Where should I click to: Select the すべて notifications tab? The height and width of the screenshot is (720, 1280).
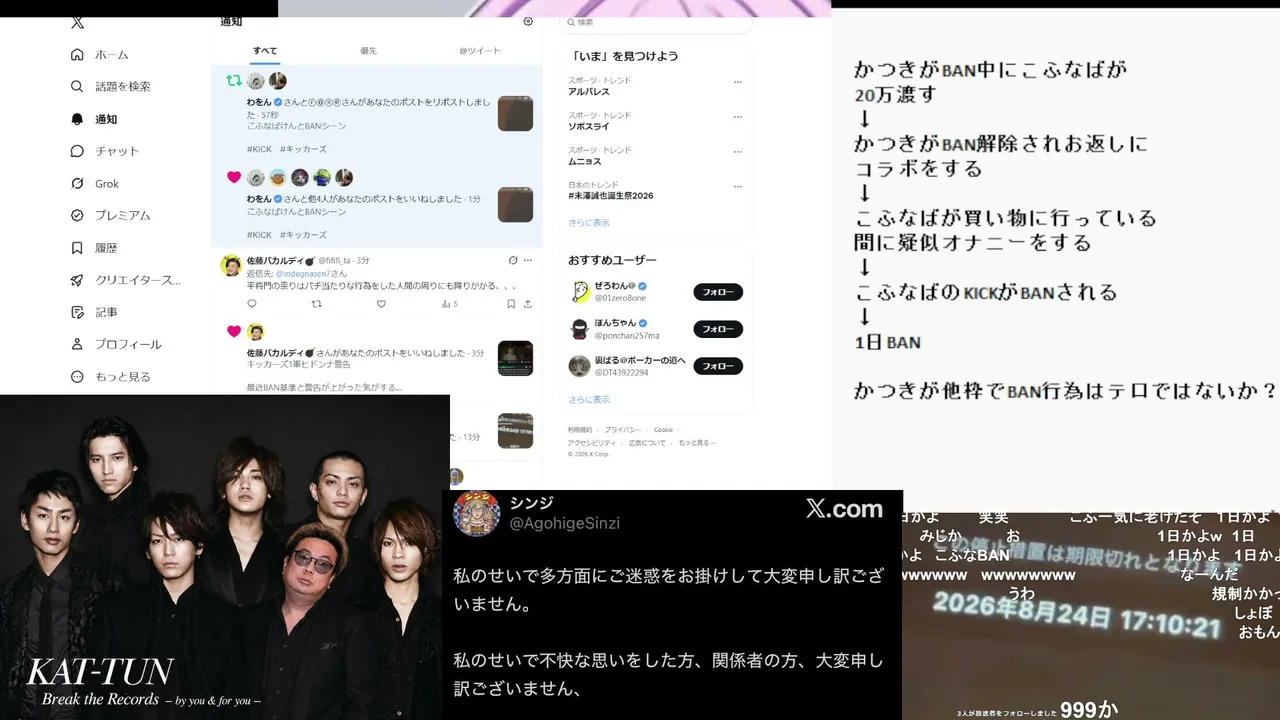265,51
